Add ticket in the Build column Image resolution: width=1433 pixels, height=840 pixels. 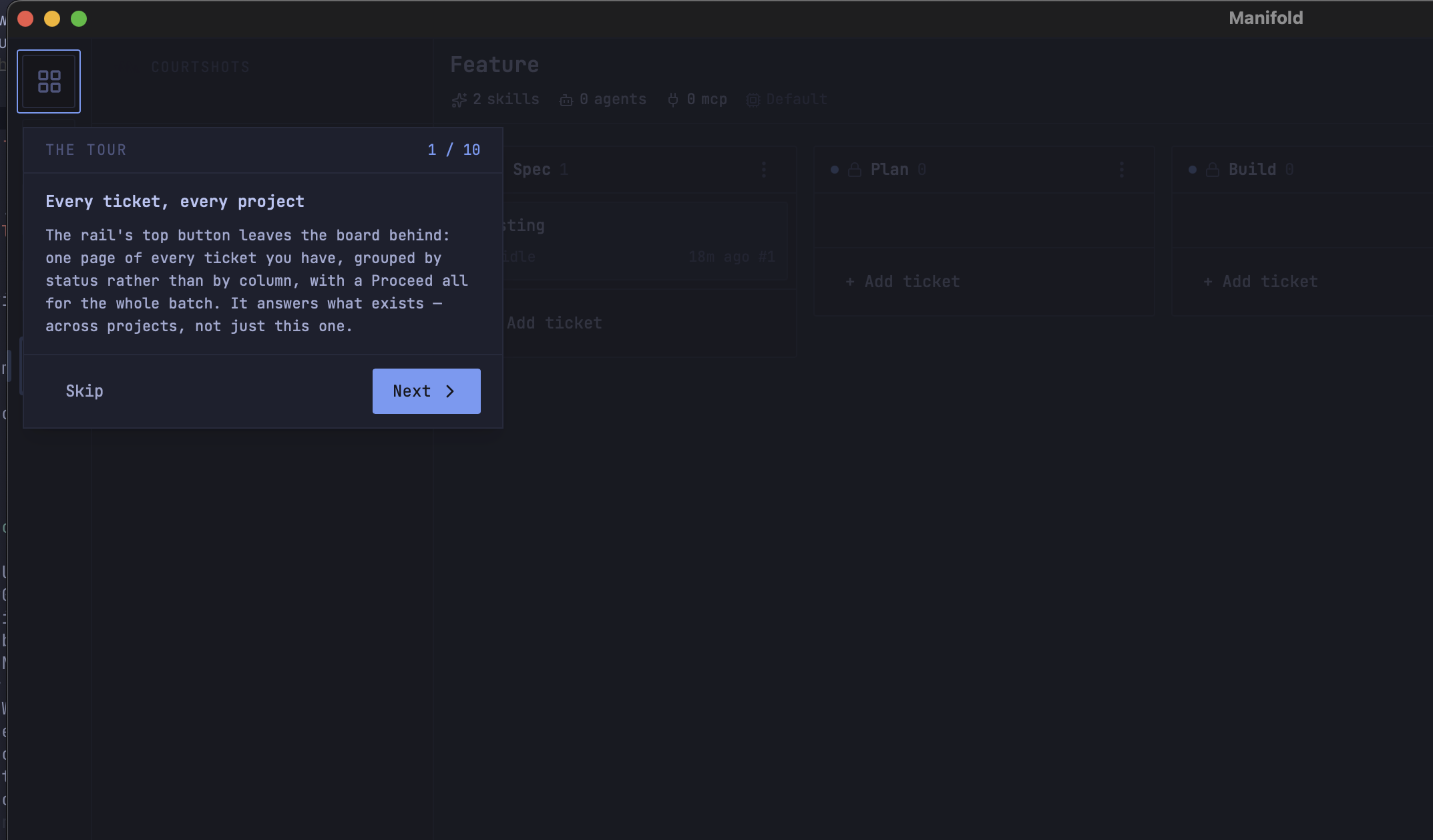pos(1261,282)
